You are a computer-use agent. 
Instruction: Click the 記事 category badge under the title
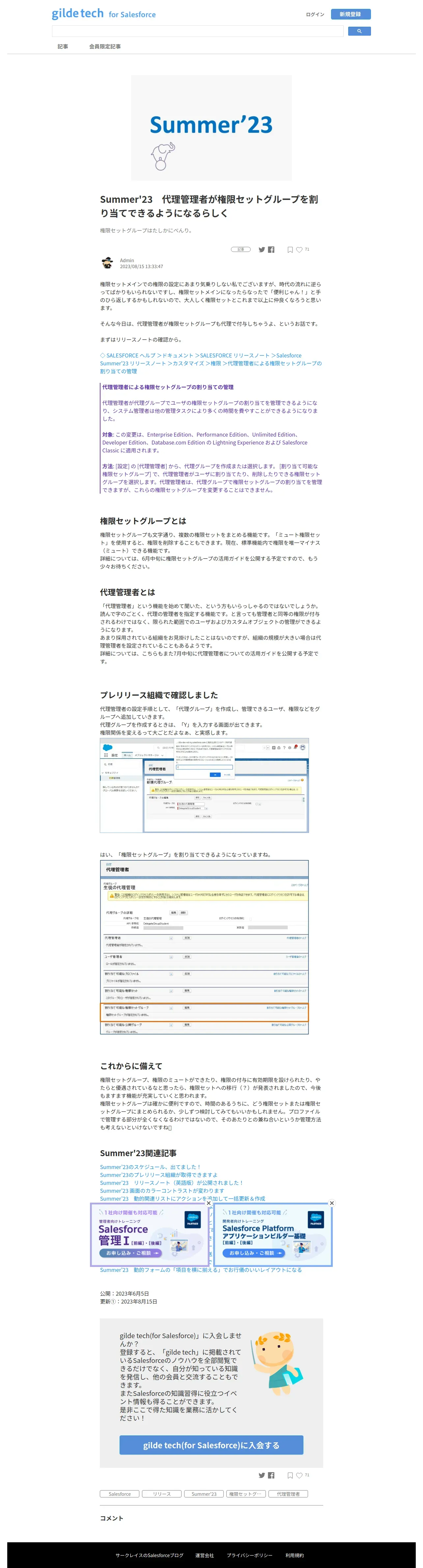[x=241, y=250]
